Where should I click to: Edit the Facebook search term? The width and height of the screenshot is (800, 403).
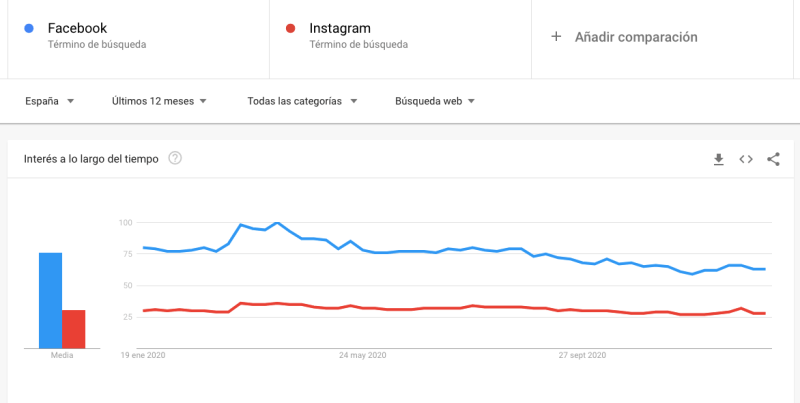(x=77, y=28)
